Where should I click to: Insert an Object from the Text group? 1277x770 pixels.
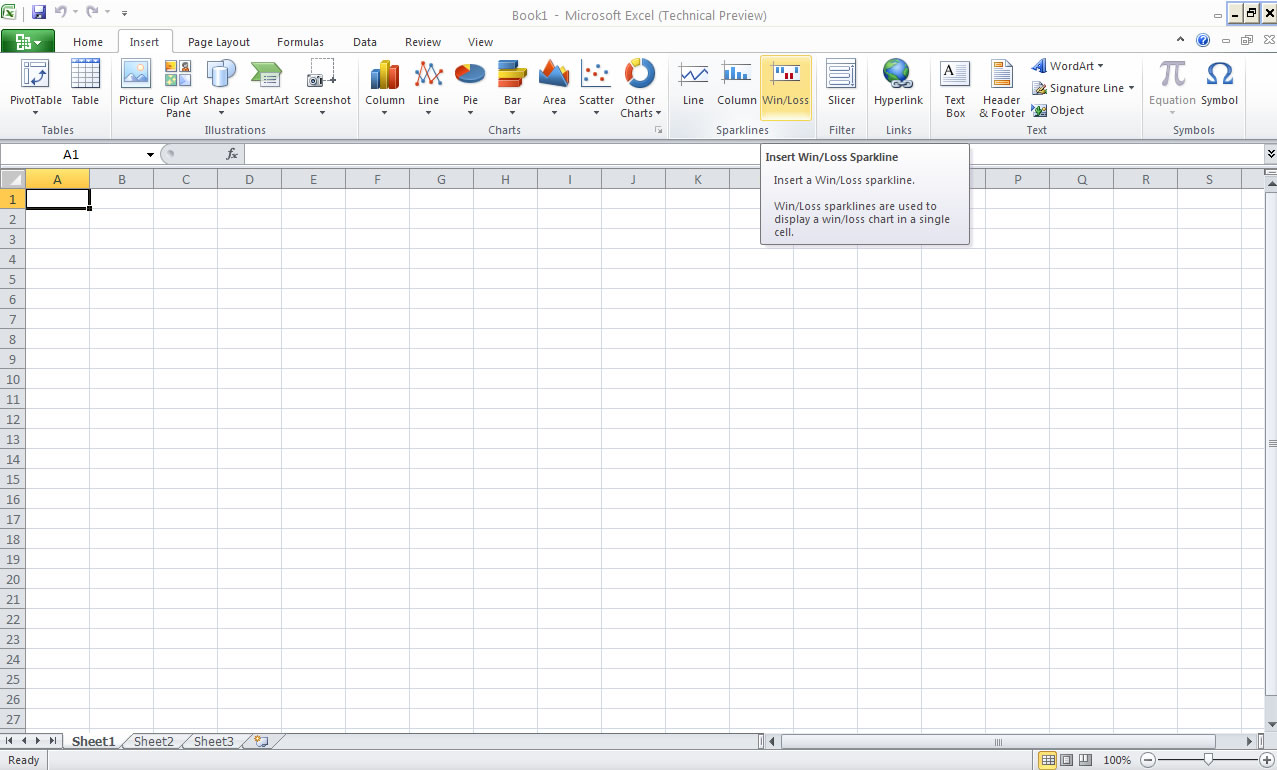coord(1058,110)
